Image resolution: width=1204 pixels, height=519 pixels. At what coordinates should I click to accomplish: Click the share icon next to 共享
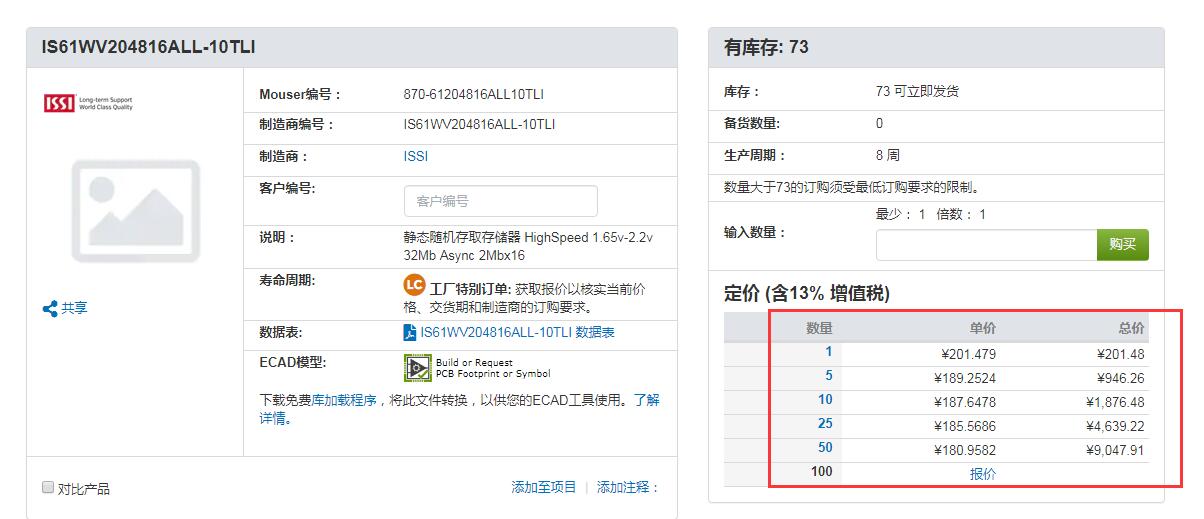click(x=49, y=309)
